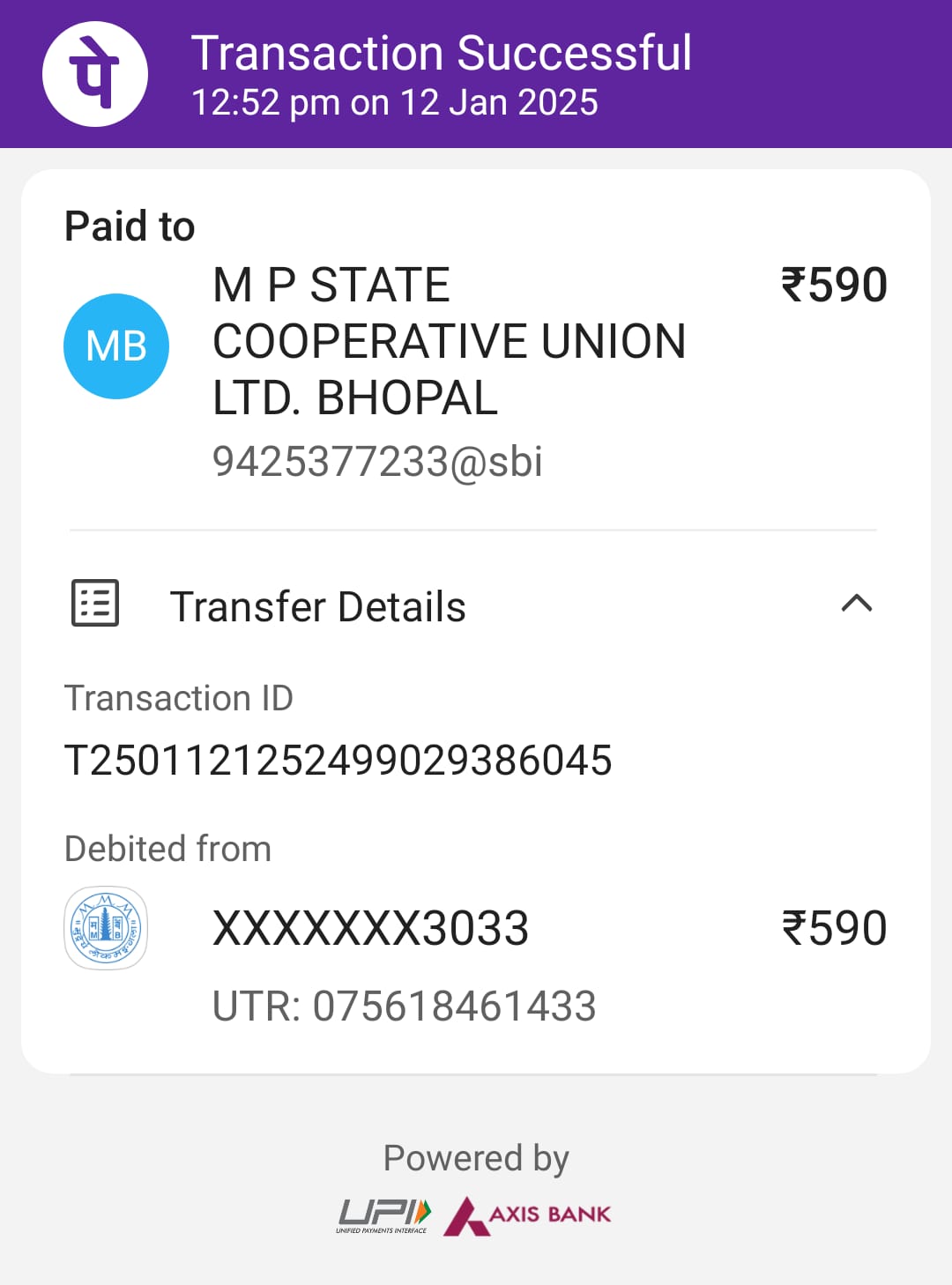
Task: Click the UPI logo at bottom
Action: tap(383, 1216)
